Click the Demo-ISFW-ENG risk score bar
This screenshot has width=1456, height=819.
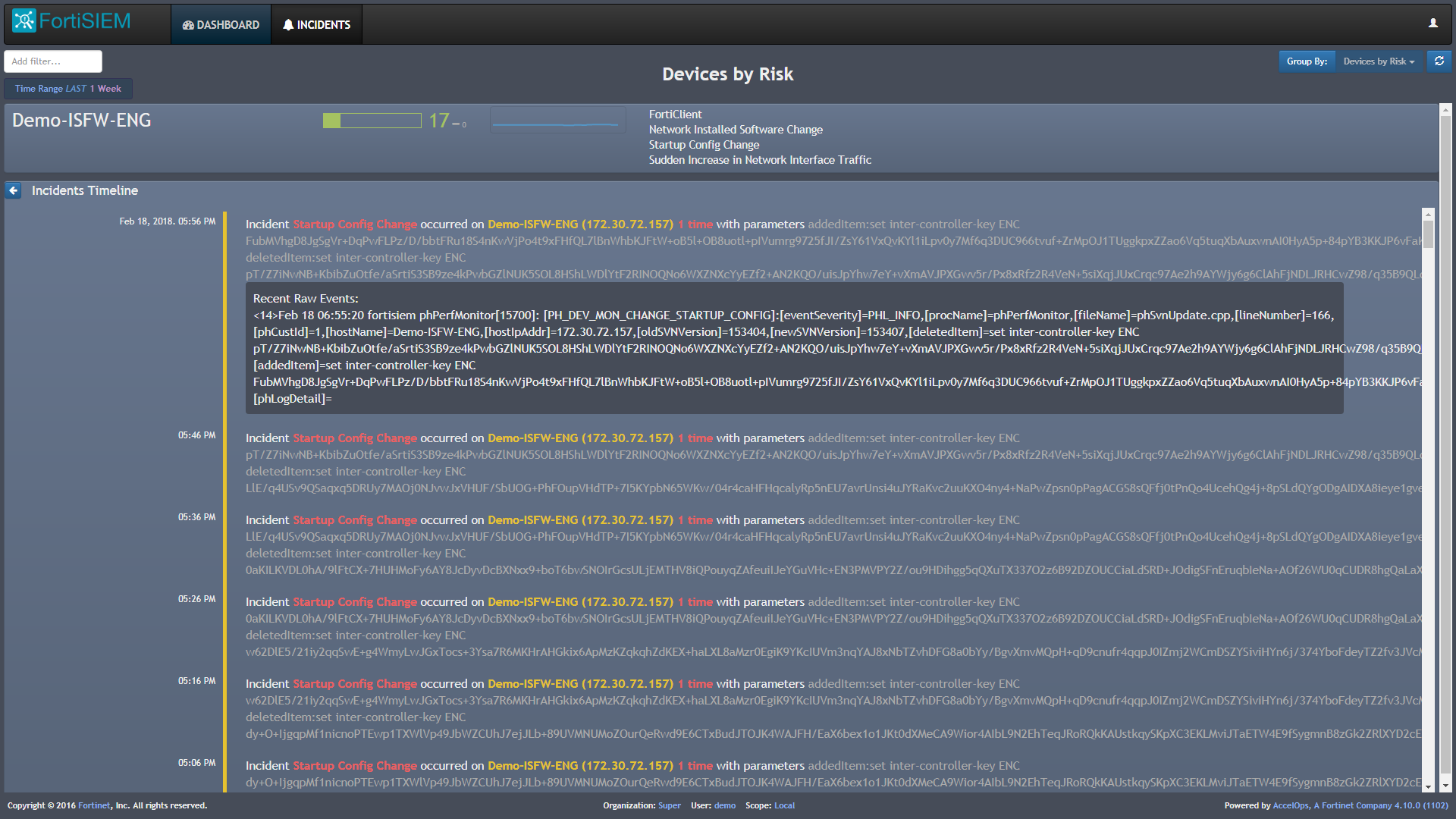point(372,121)
